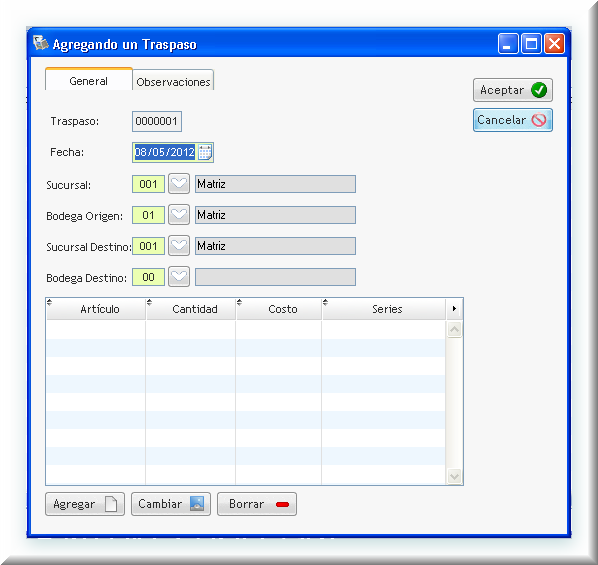The height and width of the screenshot is (565, 598).
Task: Expand the Bodega Destino lookup dropdown
Action: click(179, 277)
